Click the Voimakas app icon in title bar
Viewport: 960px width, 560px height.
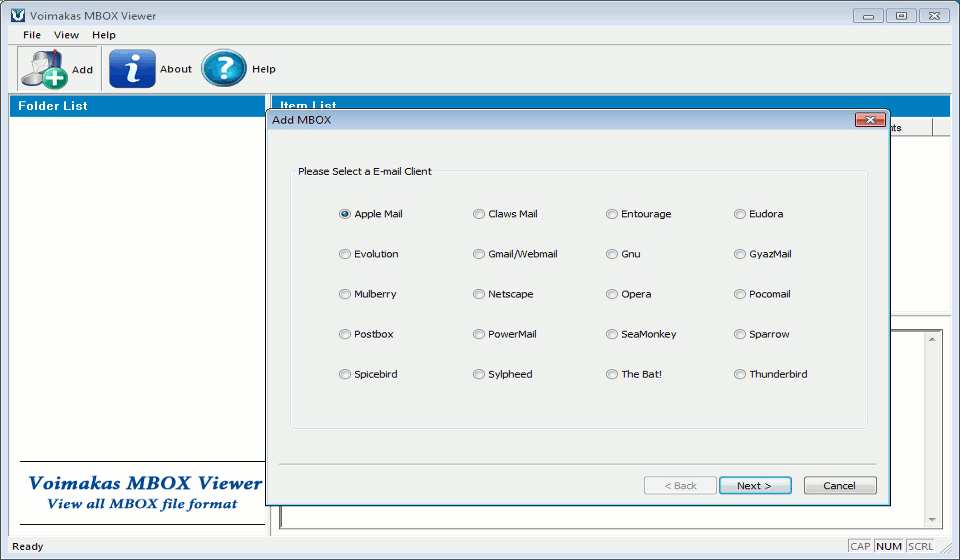(x=18, y=15)
